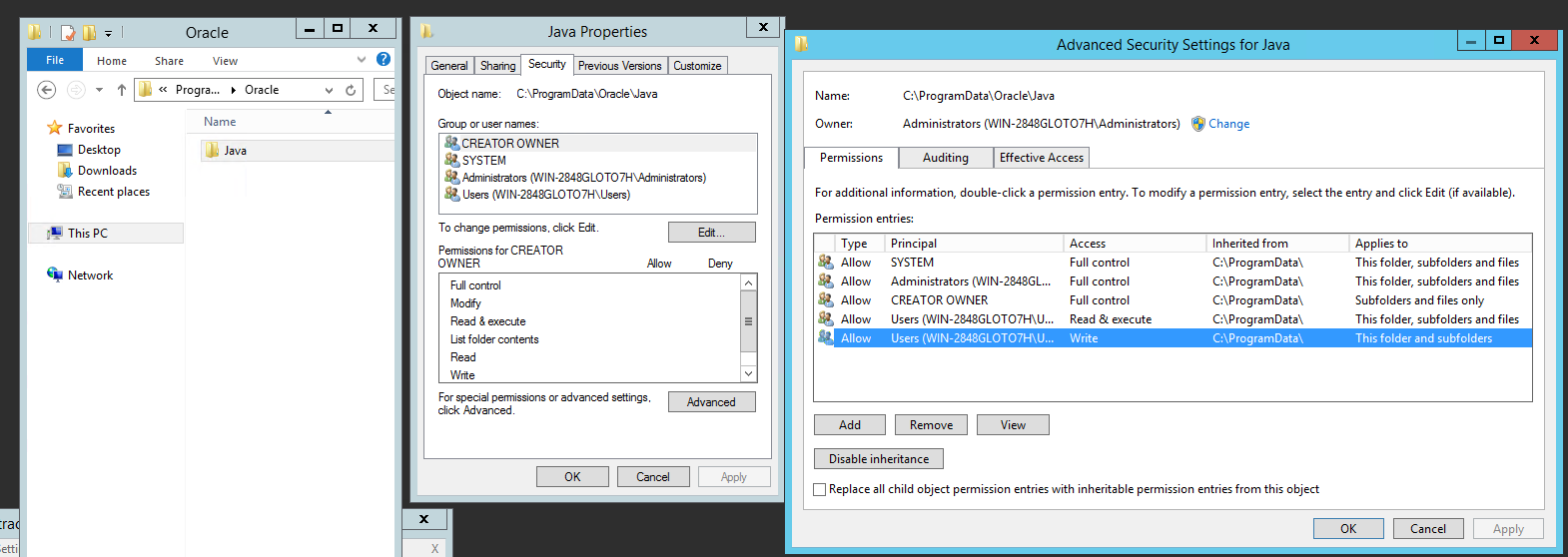Click the Change owner link
The height and width of the screenshot is (557, 1568).
pos(1228,124)
